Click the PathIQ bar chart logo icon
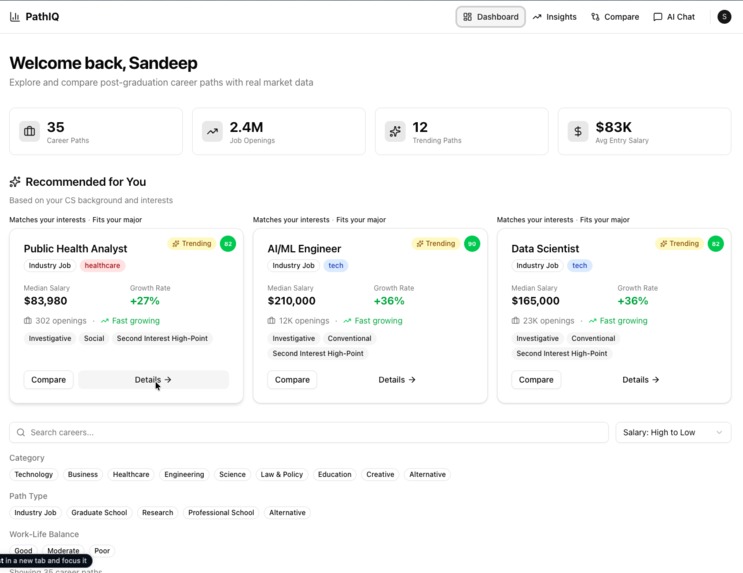Viewport: 743px width, 573px height. [15, 17]
